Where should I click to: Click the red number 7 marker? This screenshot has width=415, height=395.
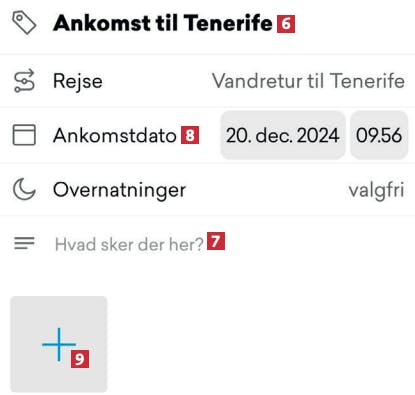216,241
